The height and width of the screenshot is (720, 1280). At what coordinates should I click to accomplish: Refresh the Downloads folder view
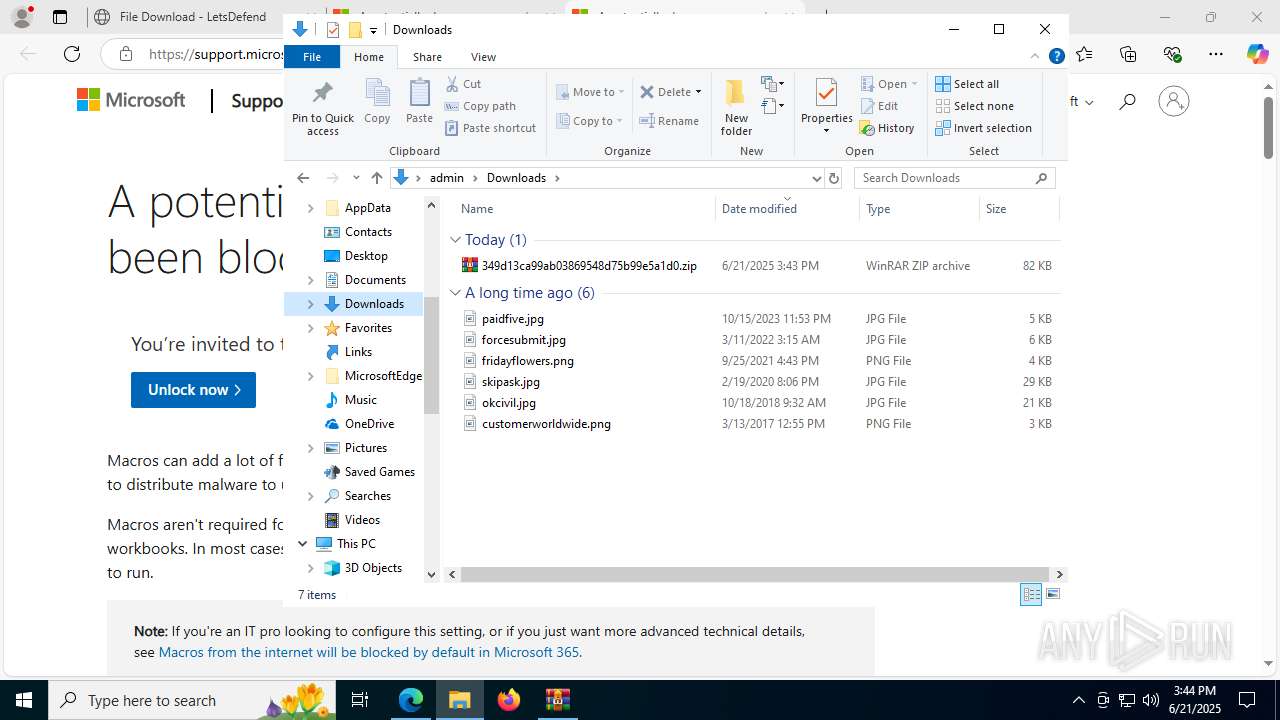[x=834, y=178]
